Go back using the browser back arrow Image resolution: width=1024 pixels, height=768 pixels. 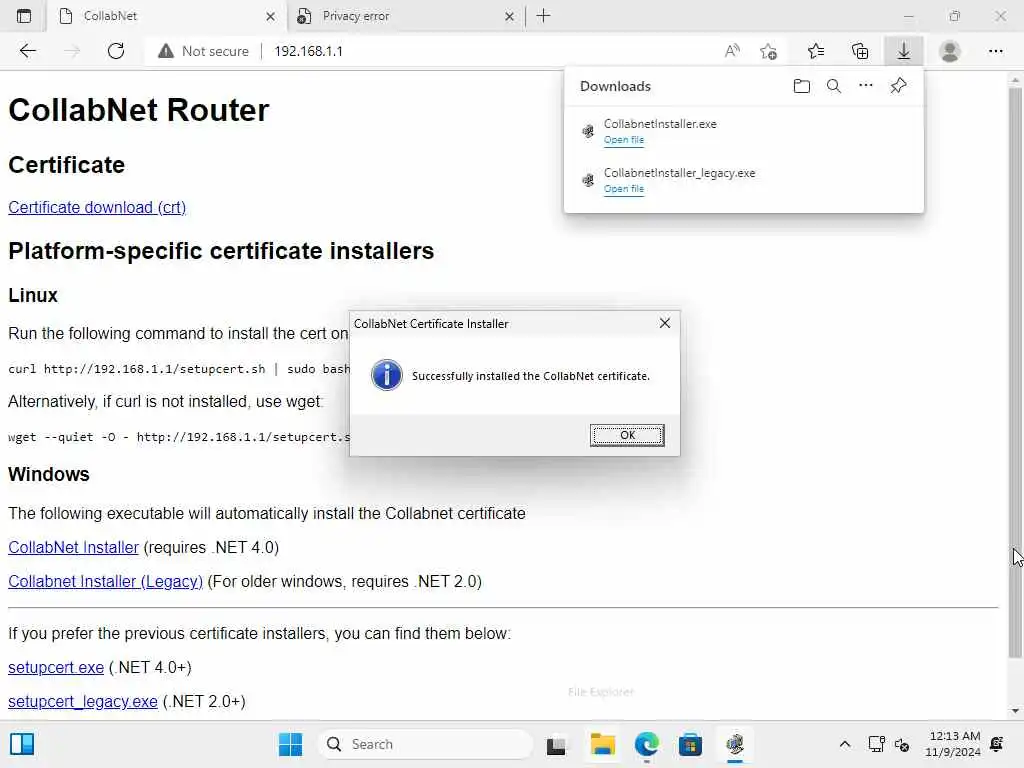pos(27,51)
